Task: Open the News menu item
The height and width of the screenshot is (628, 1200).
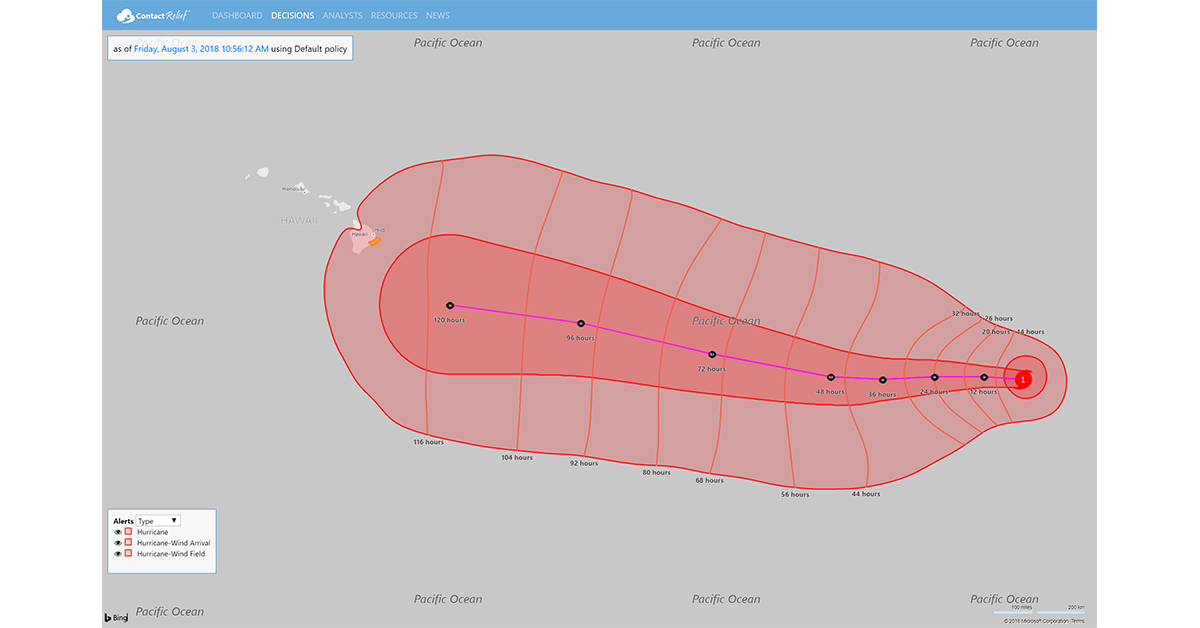Action: (438, 16)
